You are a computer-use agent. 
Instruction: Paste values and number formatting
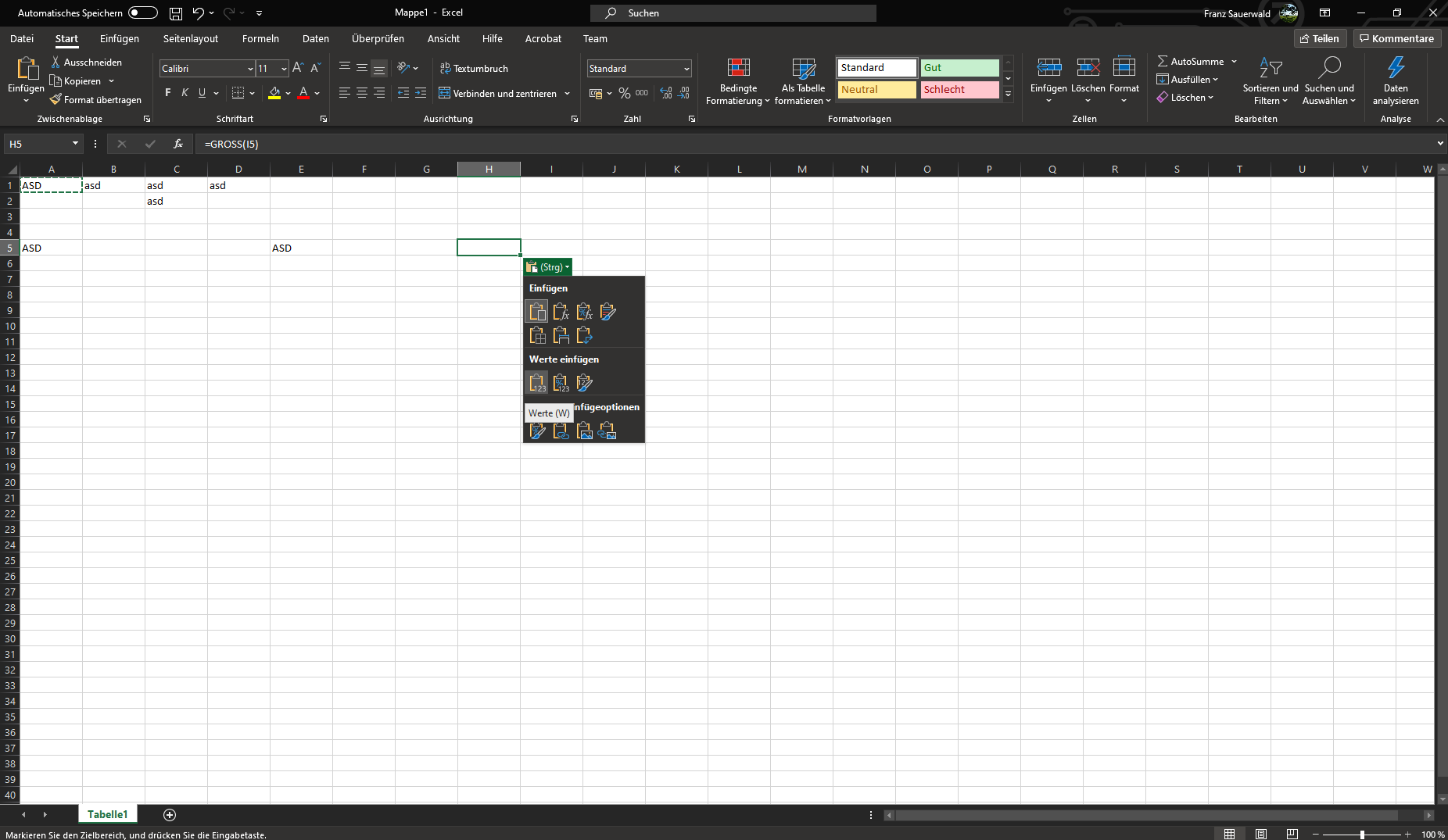pos(561,383)
